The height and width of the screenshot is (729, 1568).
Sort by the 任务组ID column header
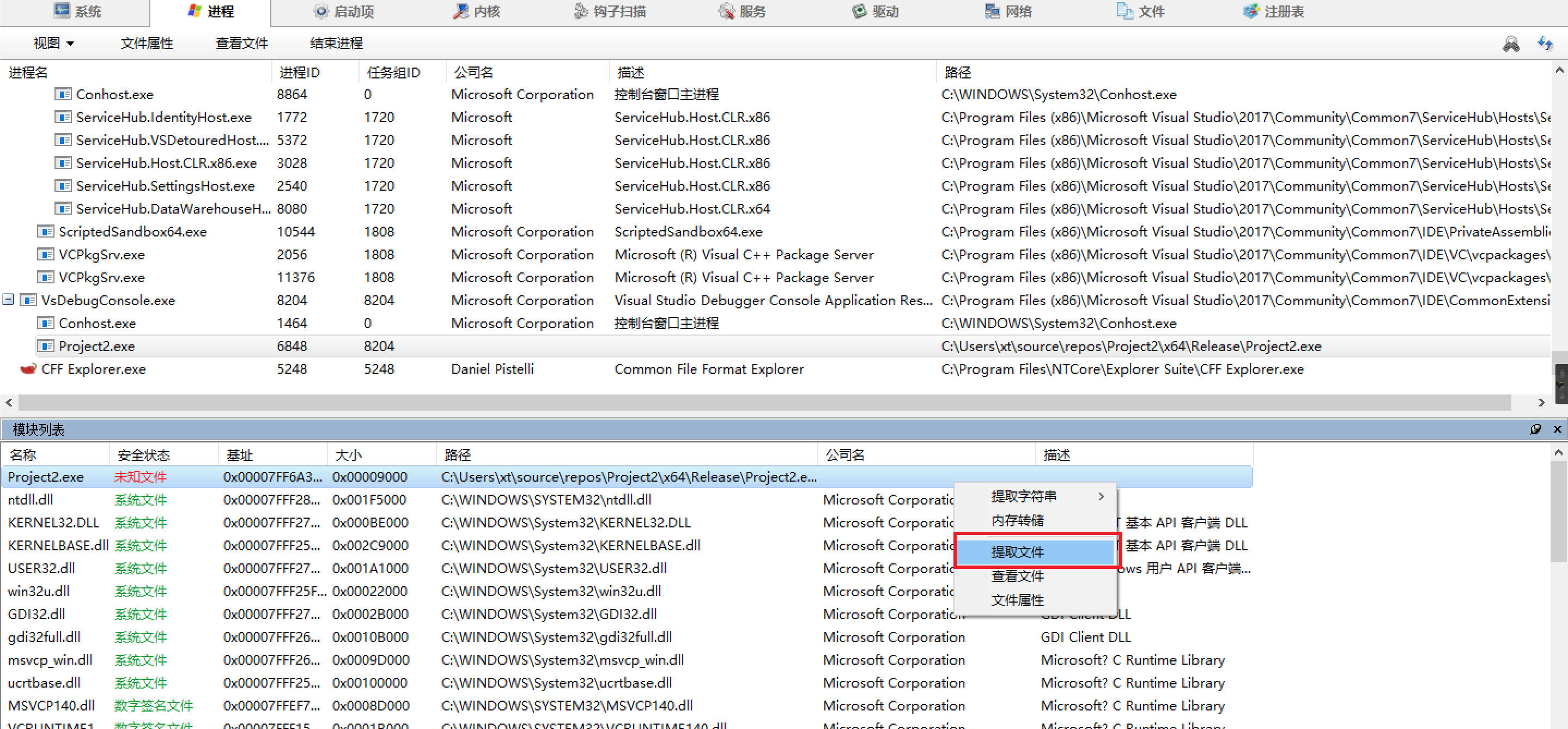(x=402, y=72)
